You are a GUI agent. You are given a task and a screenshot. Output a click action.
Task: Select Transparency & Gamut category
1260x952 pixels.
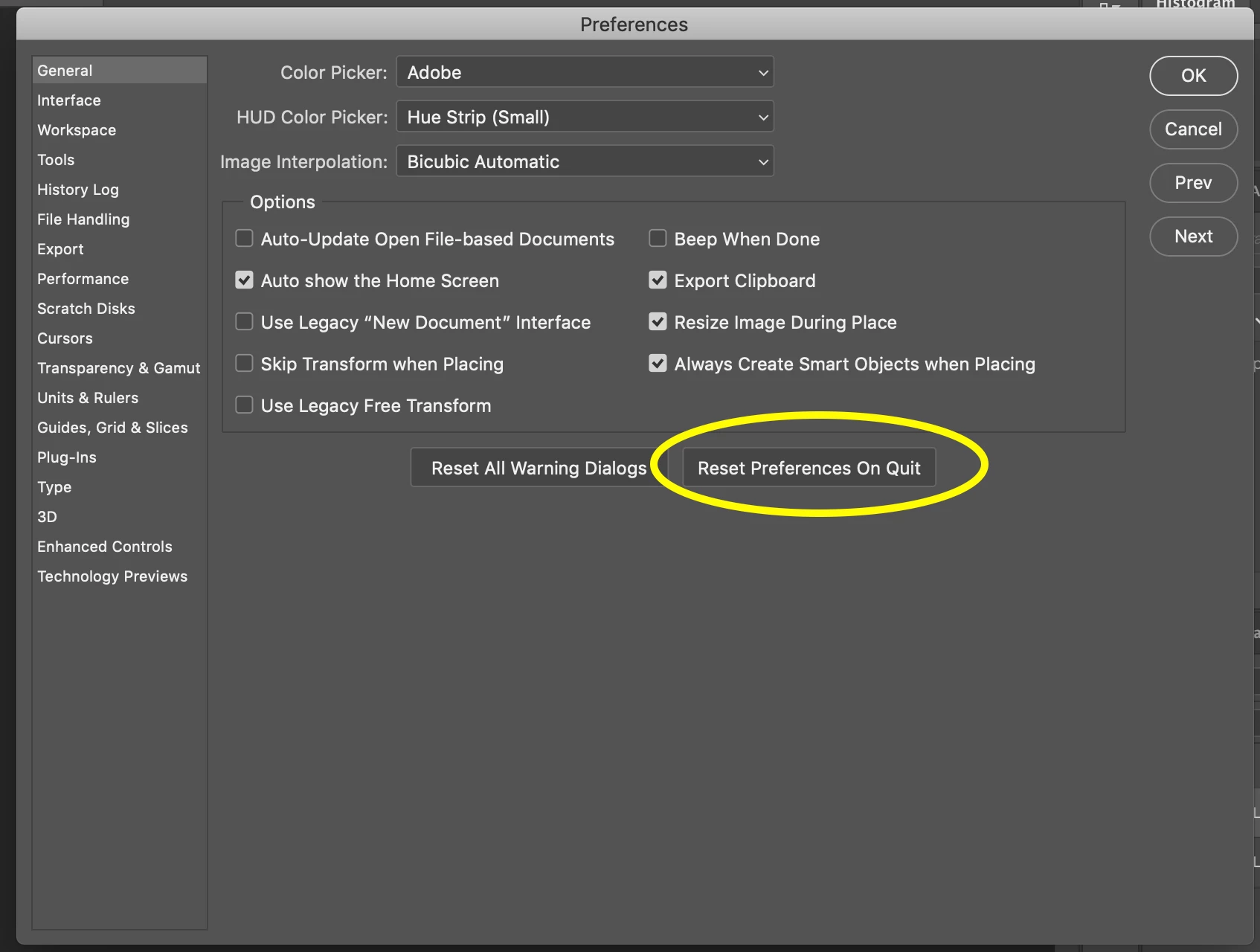tap(119, 368)
